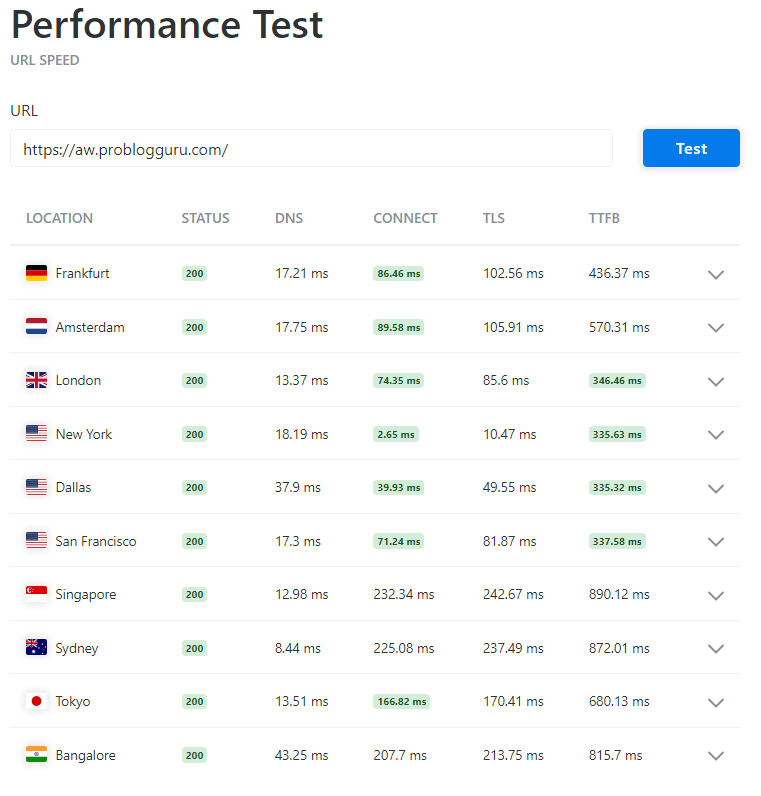Click the US flag icon beside New York

coord(36,434)
